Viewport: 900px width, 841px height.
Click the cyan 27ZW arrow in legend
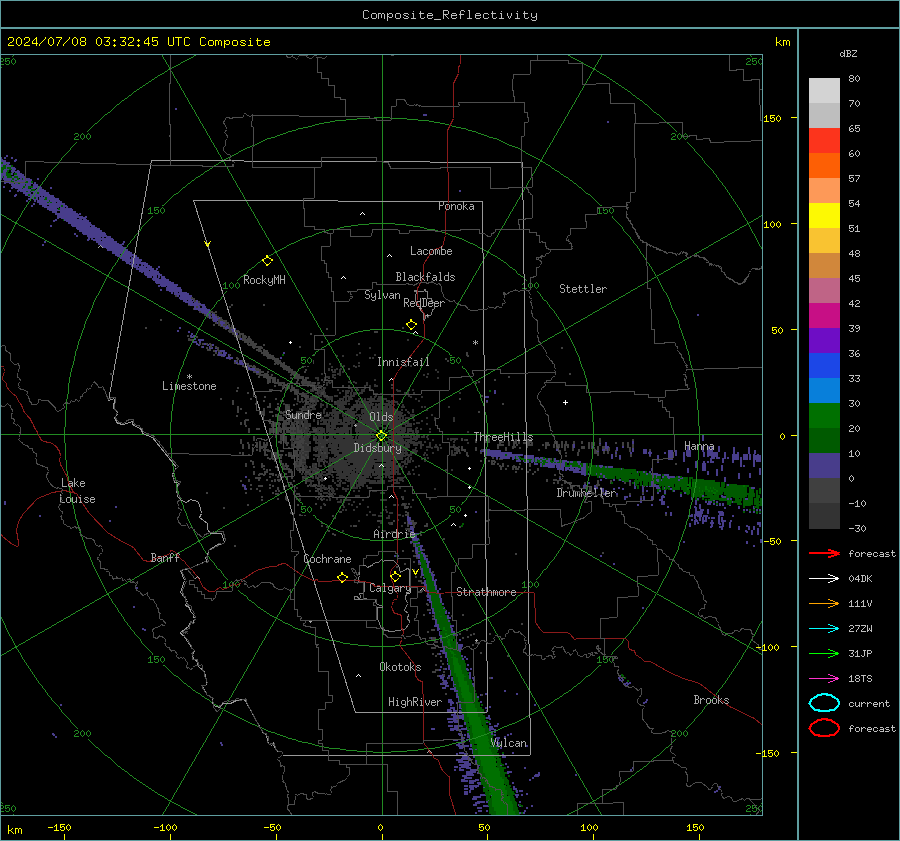coord(824,629)
